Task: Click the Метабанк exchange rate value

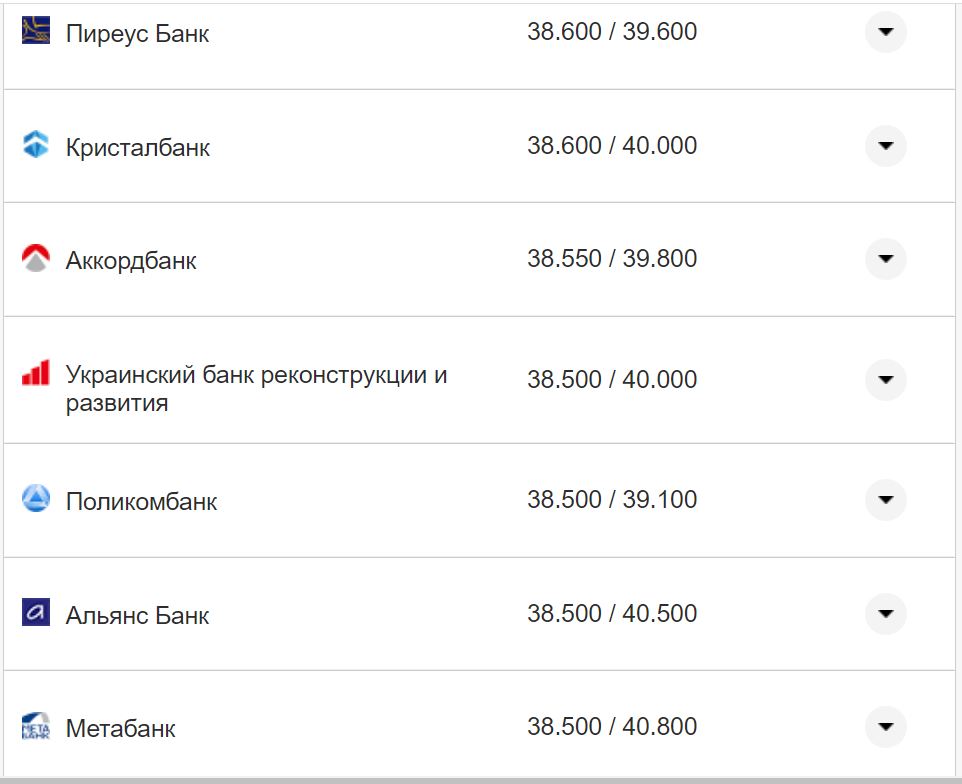Action: (613, 727)
